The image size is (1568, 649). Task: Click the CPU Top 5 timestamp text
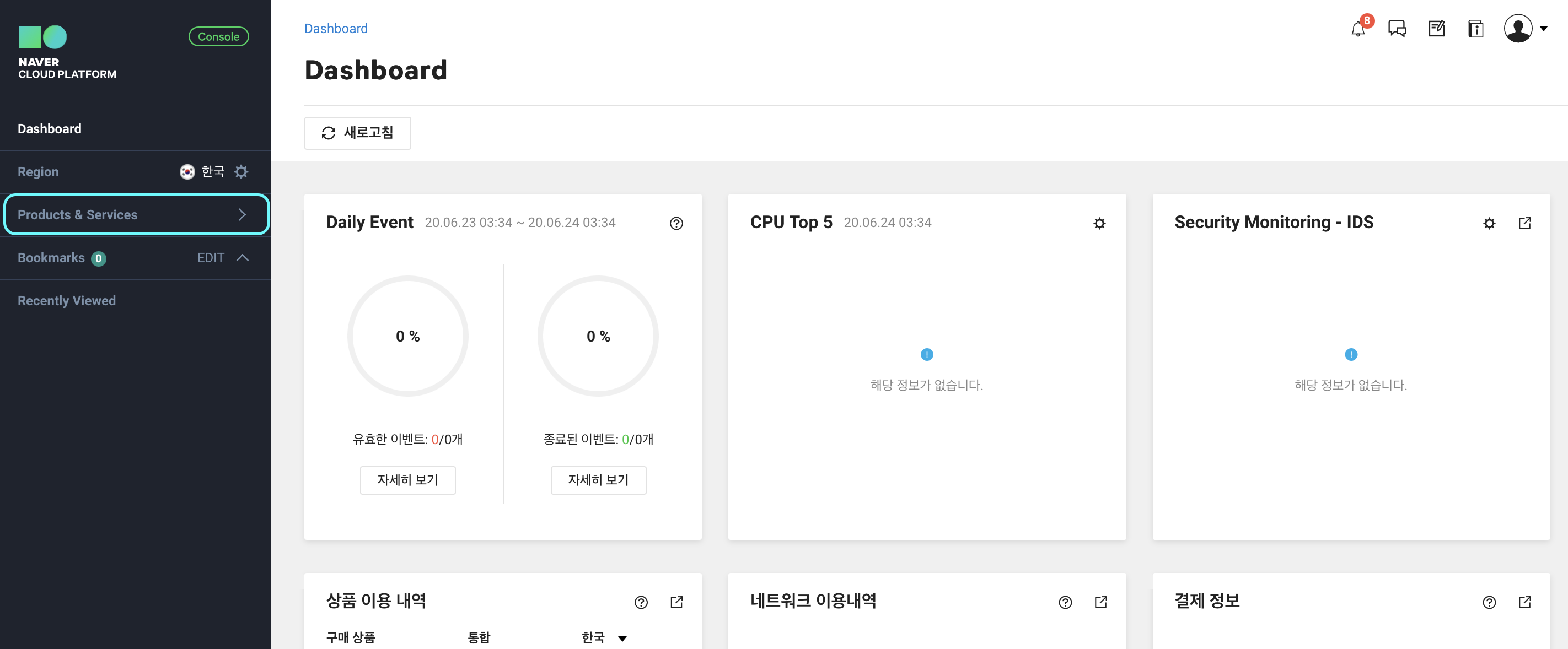887,223
